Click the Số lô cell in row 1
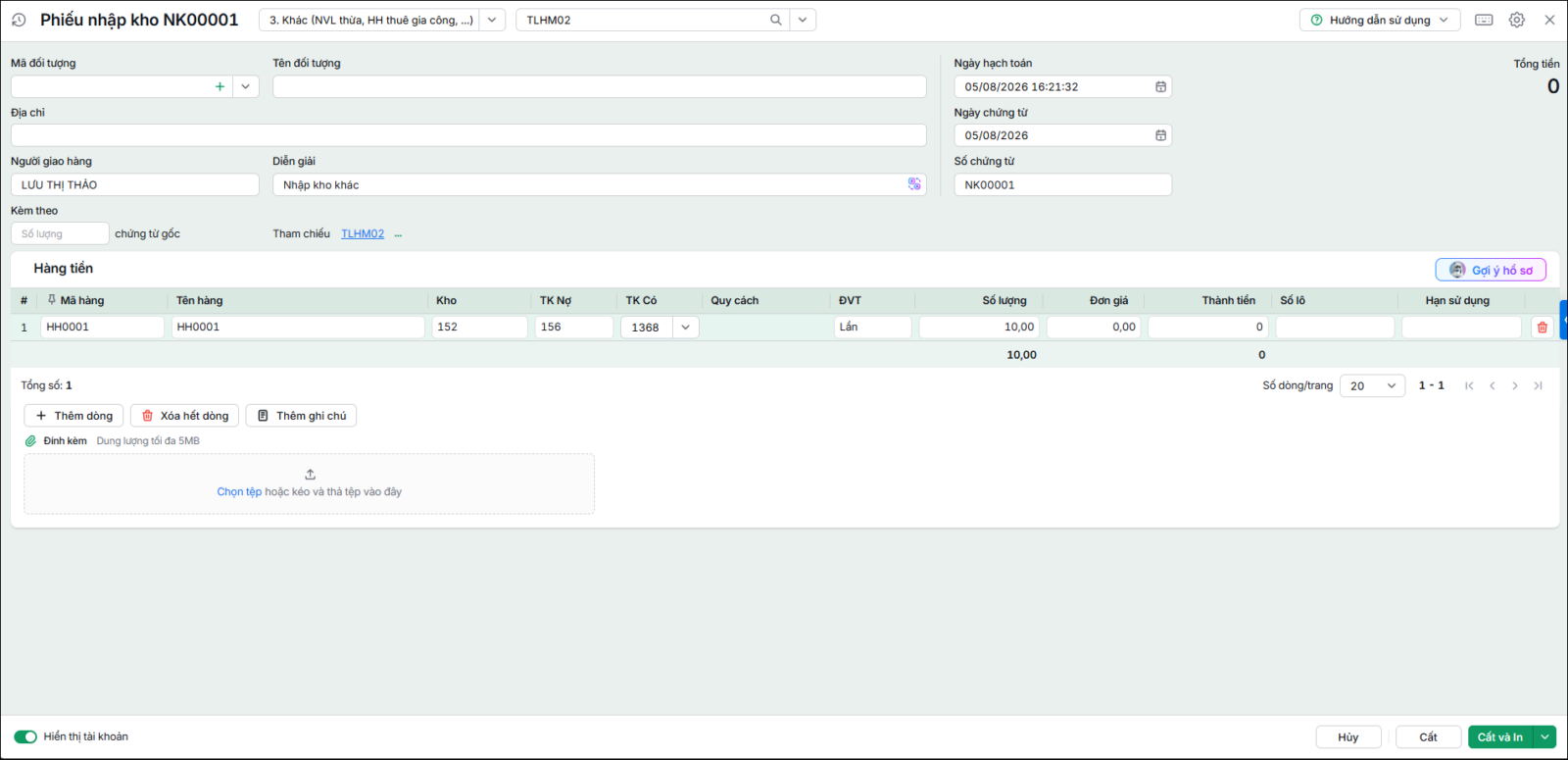This screenshot has height=760, width=1568. pyautogui.click(x=1335, y=328)
